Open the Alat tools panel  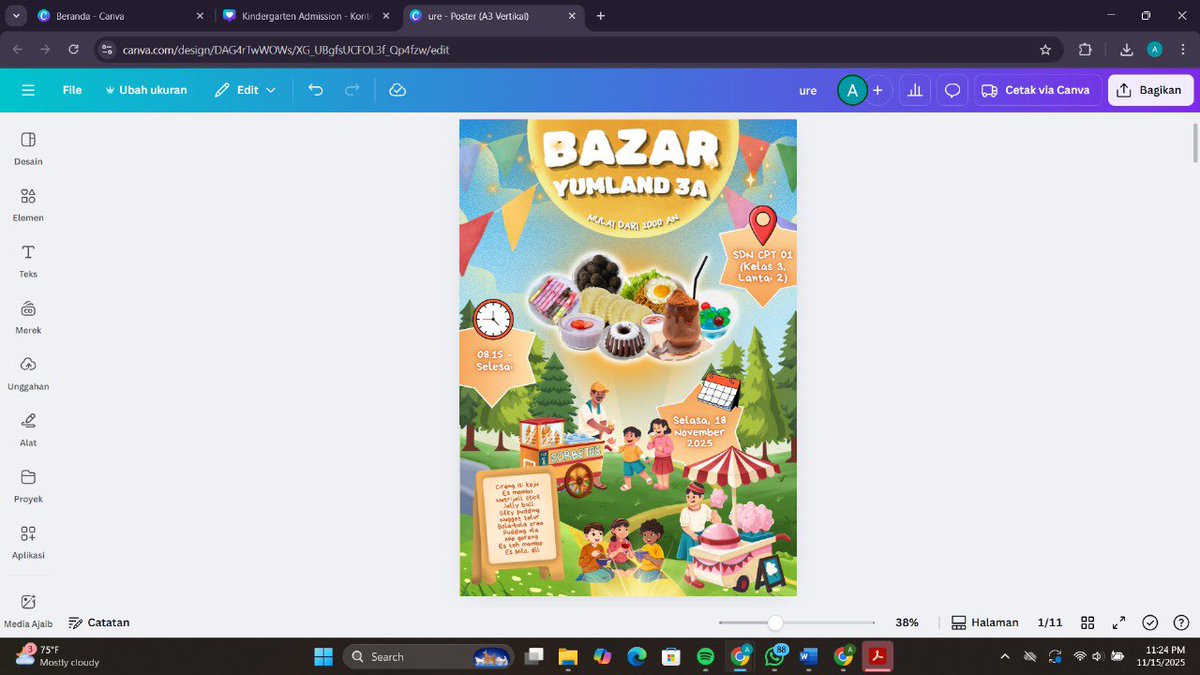click(x=28, y=429)
